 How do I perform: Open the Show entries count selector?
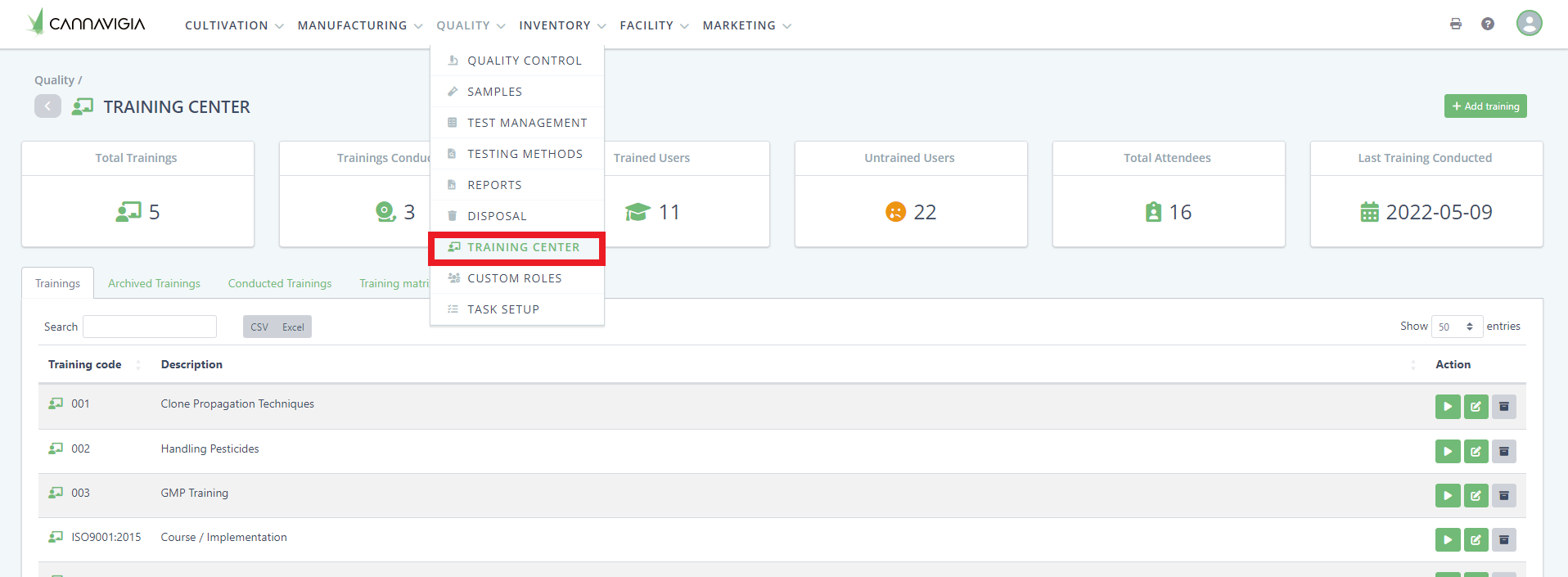(x=1457, y=327)
